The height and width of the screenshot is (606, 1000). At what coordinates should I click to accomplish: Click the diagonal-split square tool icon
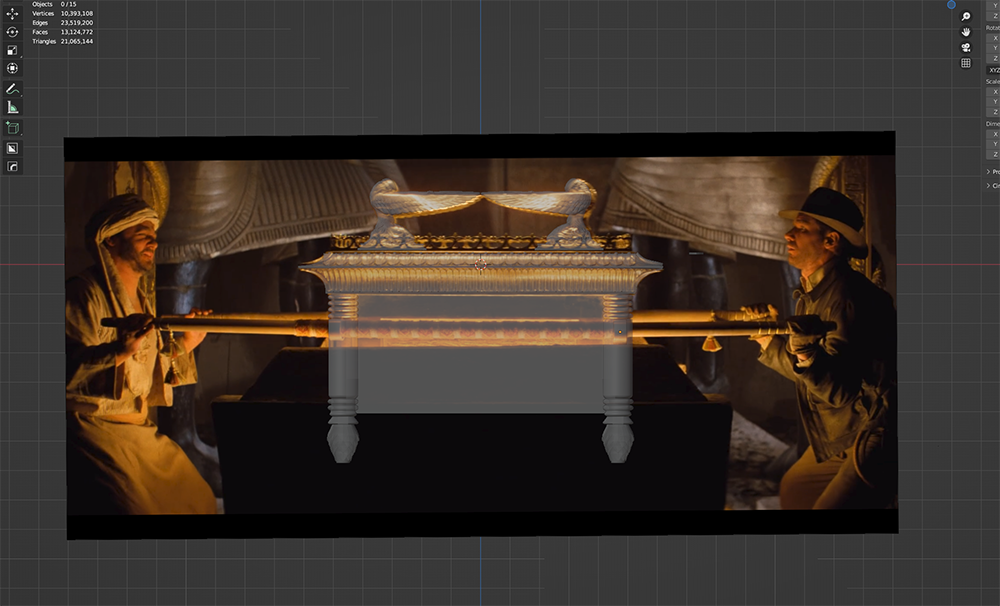pyautogui.click(x=12, y=148)
